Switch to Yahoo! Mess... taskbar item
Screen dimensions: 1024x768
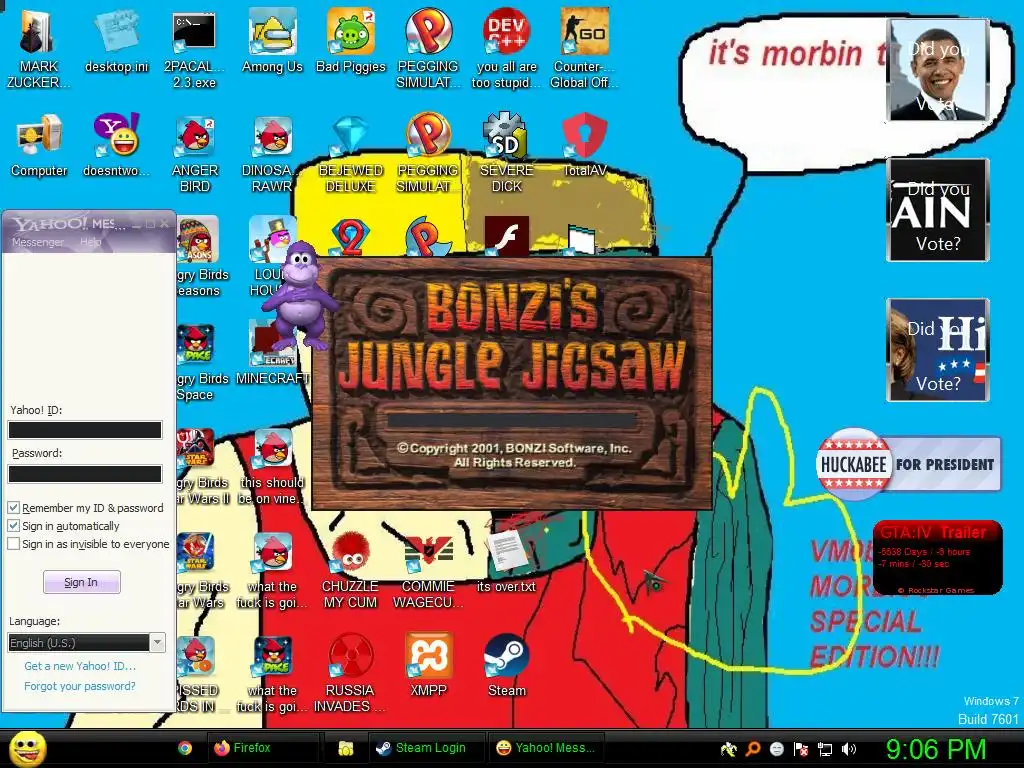[x=546, y=748]
